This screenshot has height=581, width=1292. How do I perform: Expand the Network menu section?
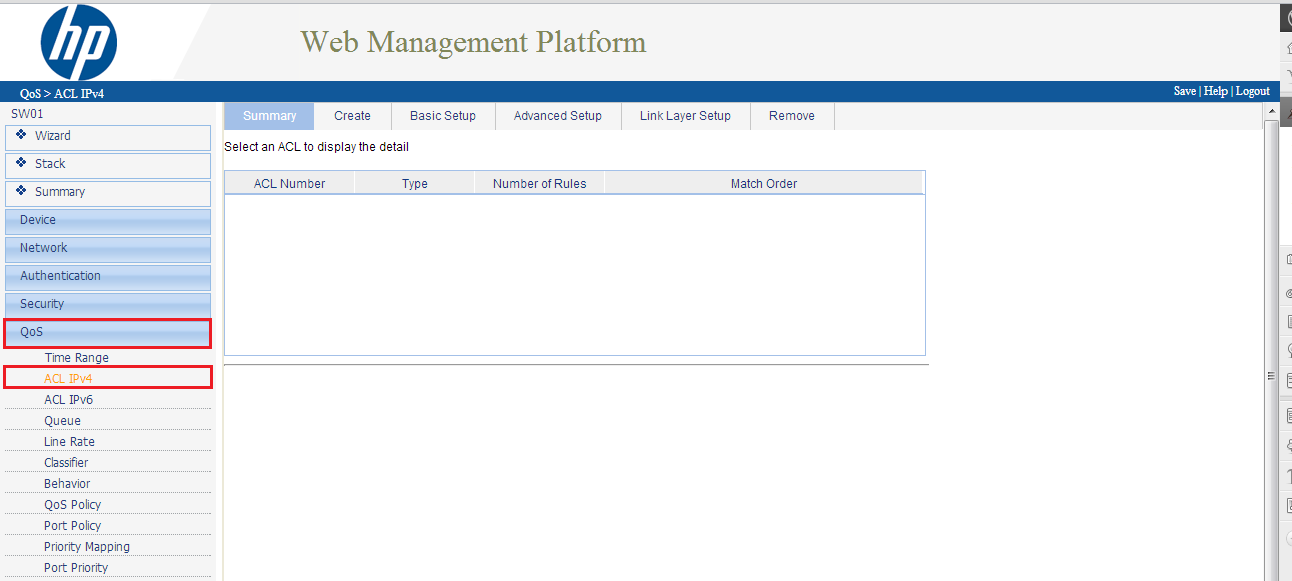[x=108, y=248]
